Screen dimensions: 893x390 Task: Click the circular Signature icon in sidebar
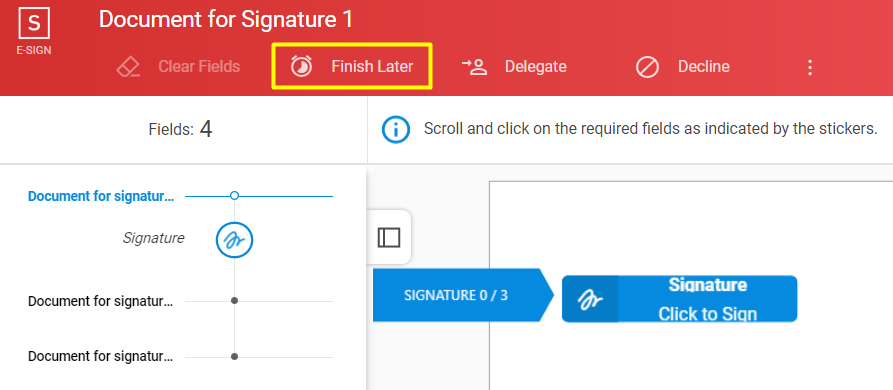(234, 240)
